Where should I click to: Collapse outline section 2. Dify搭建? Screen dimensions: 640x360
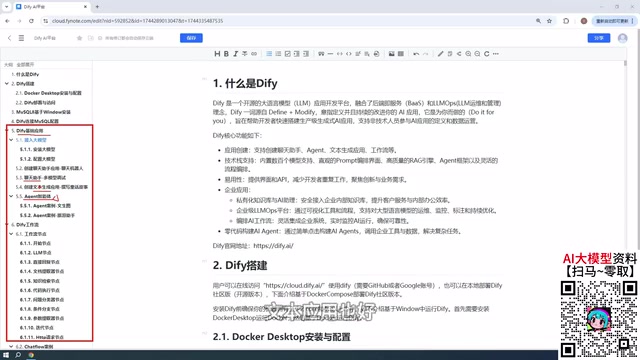coord(7,83)
